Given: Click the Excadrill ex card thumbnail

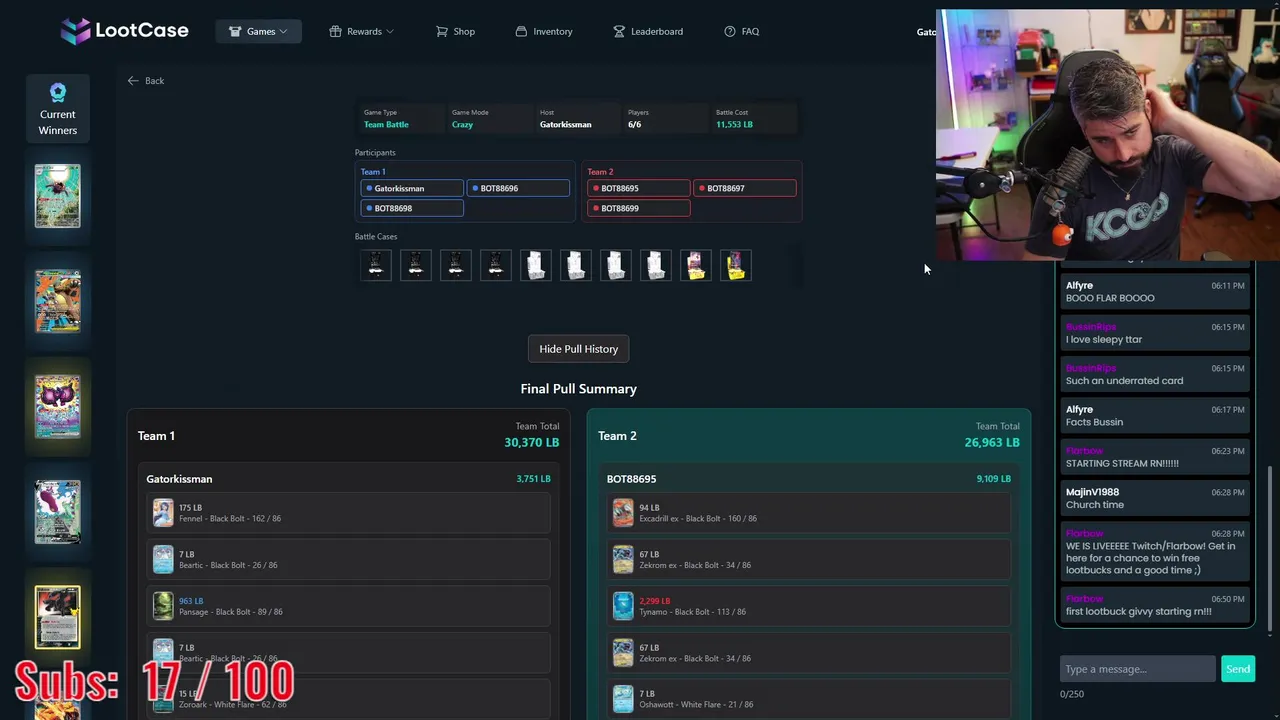Looking at the screenshot, I should 623,513.
